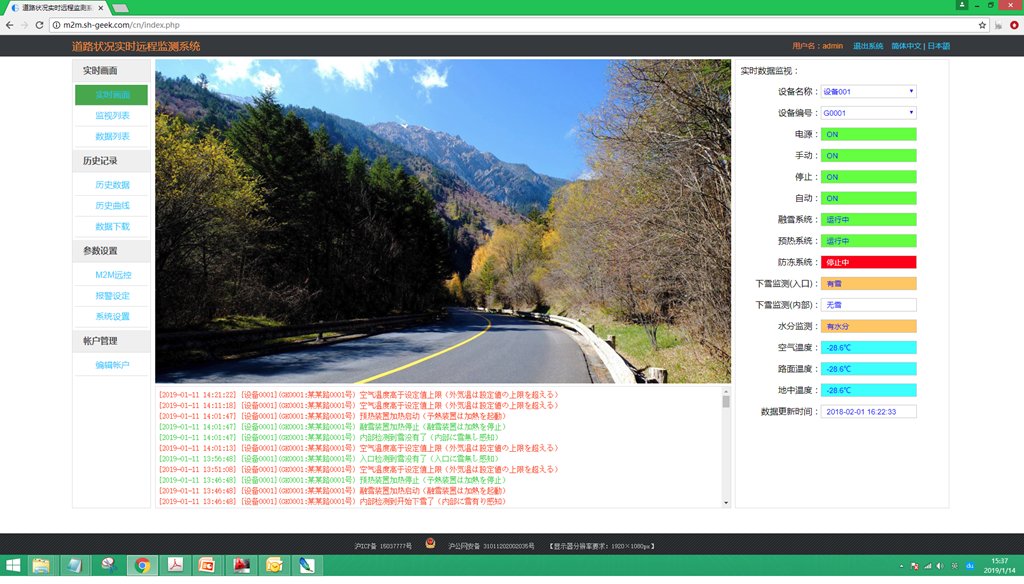Click the log list scrollbar down arrow

coord(726,503)
